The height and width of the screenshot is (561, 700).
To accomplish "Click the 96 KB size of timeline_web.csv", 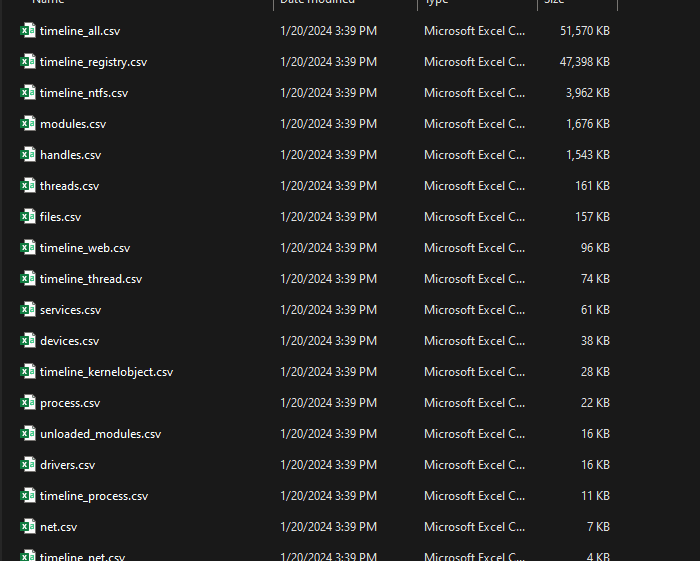I will pos(595,248).
